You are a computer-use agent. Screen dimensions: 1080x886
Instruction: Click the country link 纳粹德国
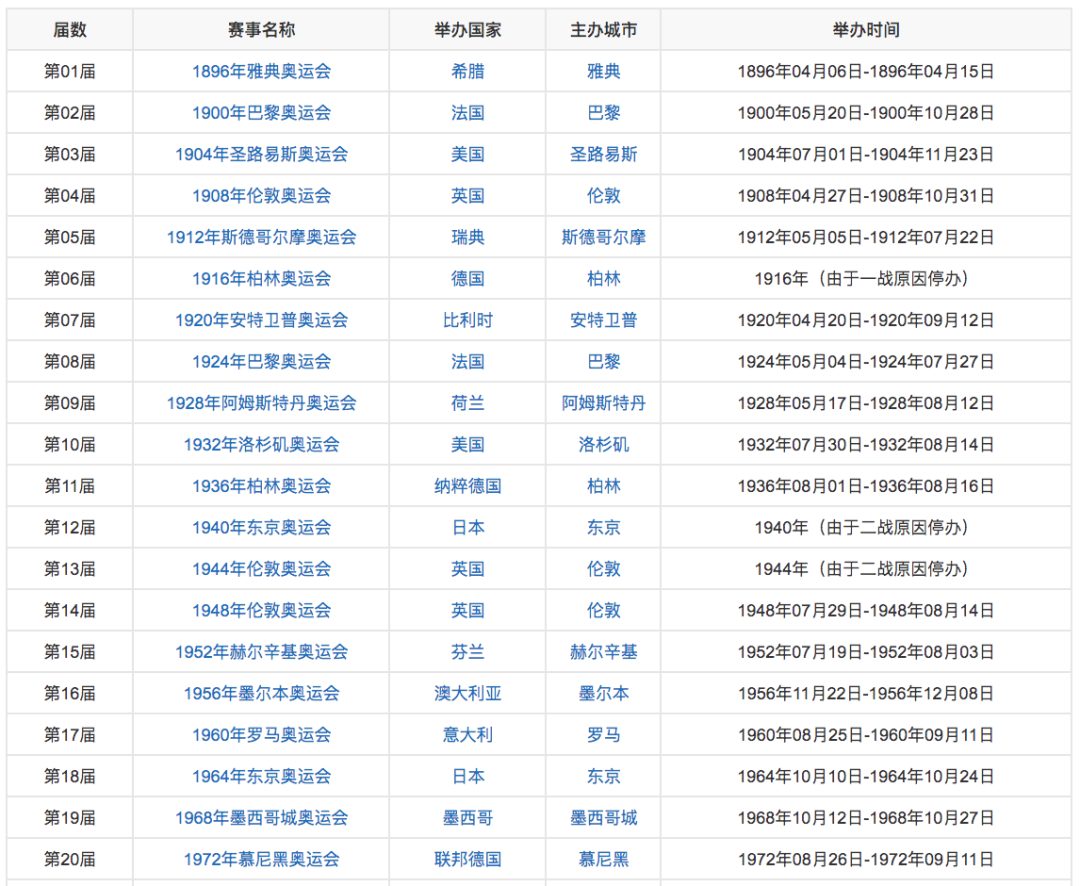pos(468,486)
